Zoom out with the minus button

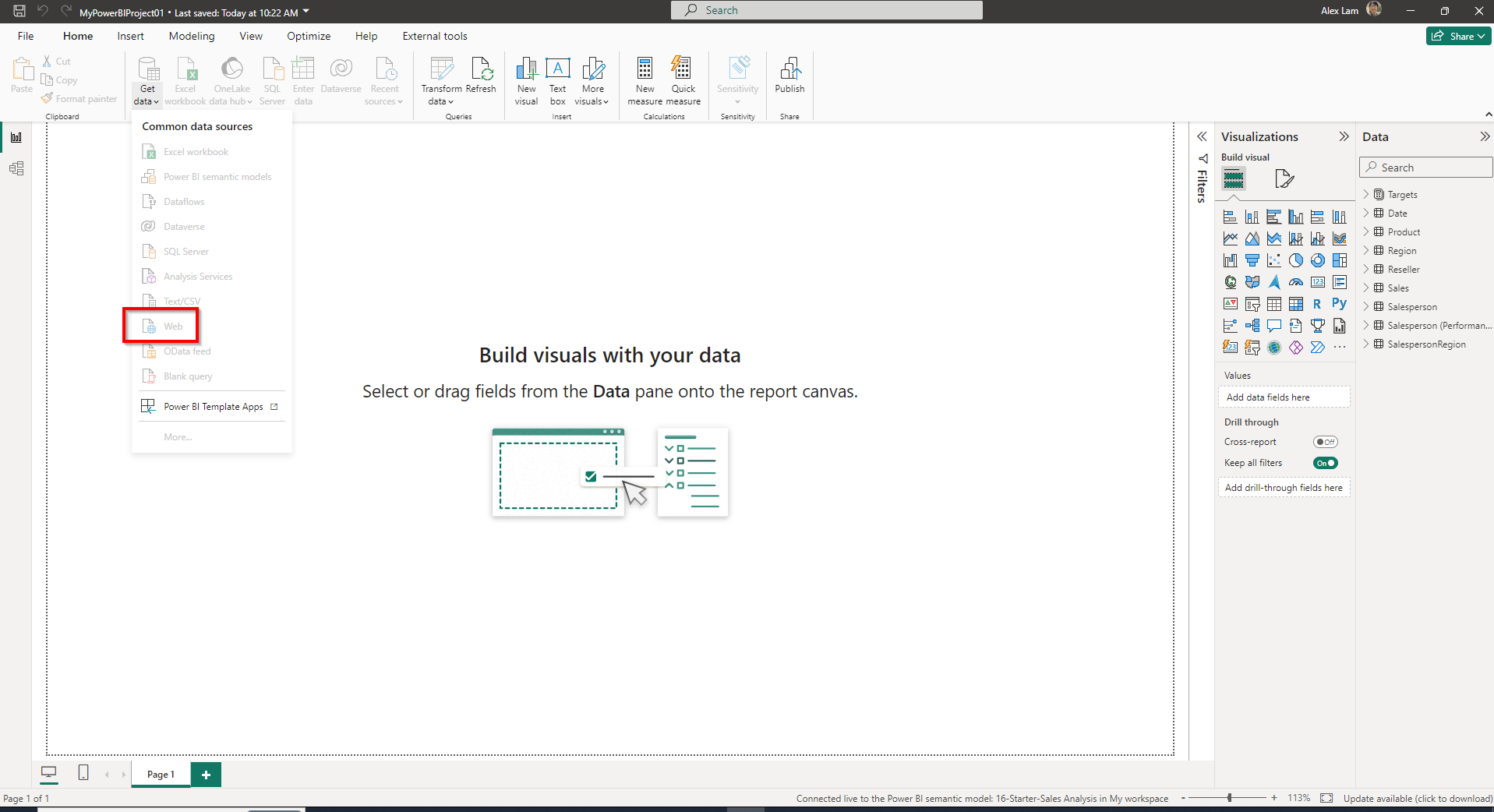click(1183, 798)
